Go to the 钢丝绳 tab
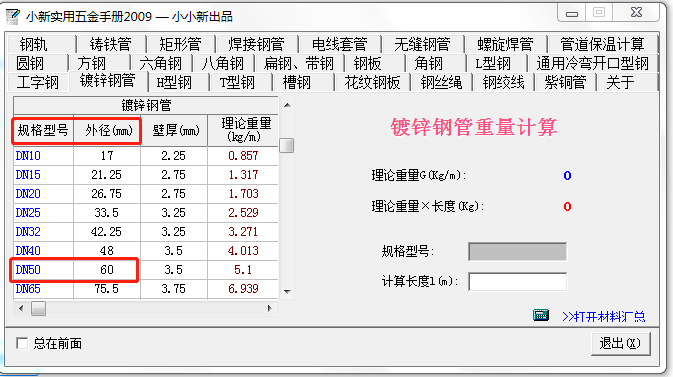This screenshot has height=377, width=673. [442, 82]
